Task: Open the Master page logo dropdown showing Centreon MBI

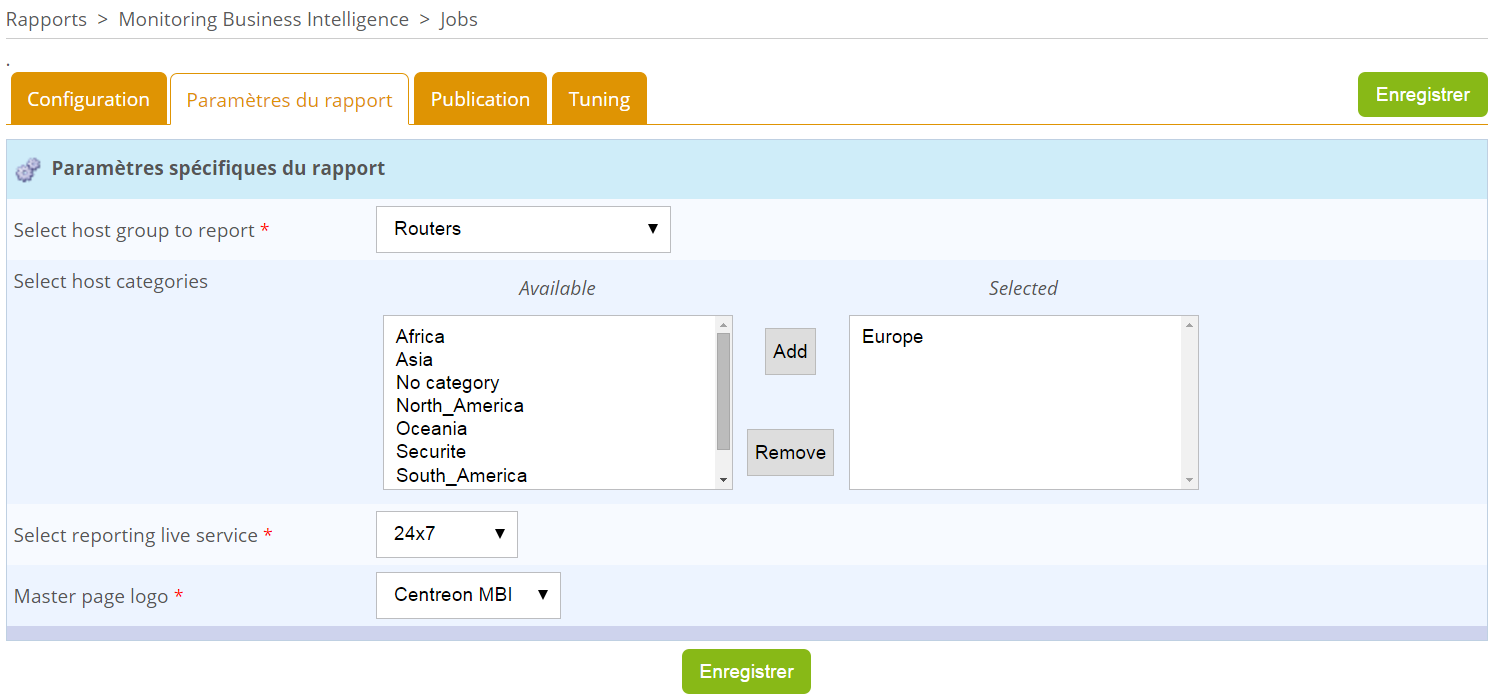Action: click(x=467, y=595)
